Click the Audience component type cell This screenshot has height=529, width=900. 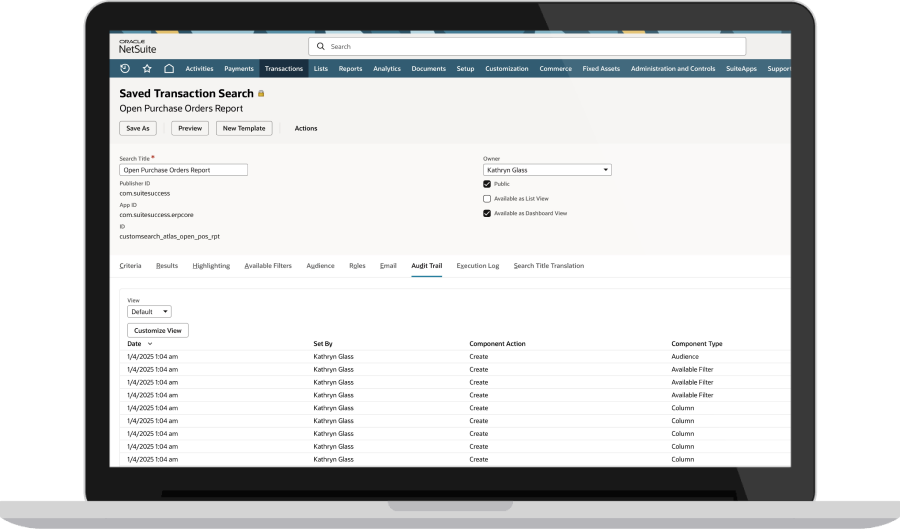(685, 357)
